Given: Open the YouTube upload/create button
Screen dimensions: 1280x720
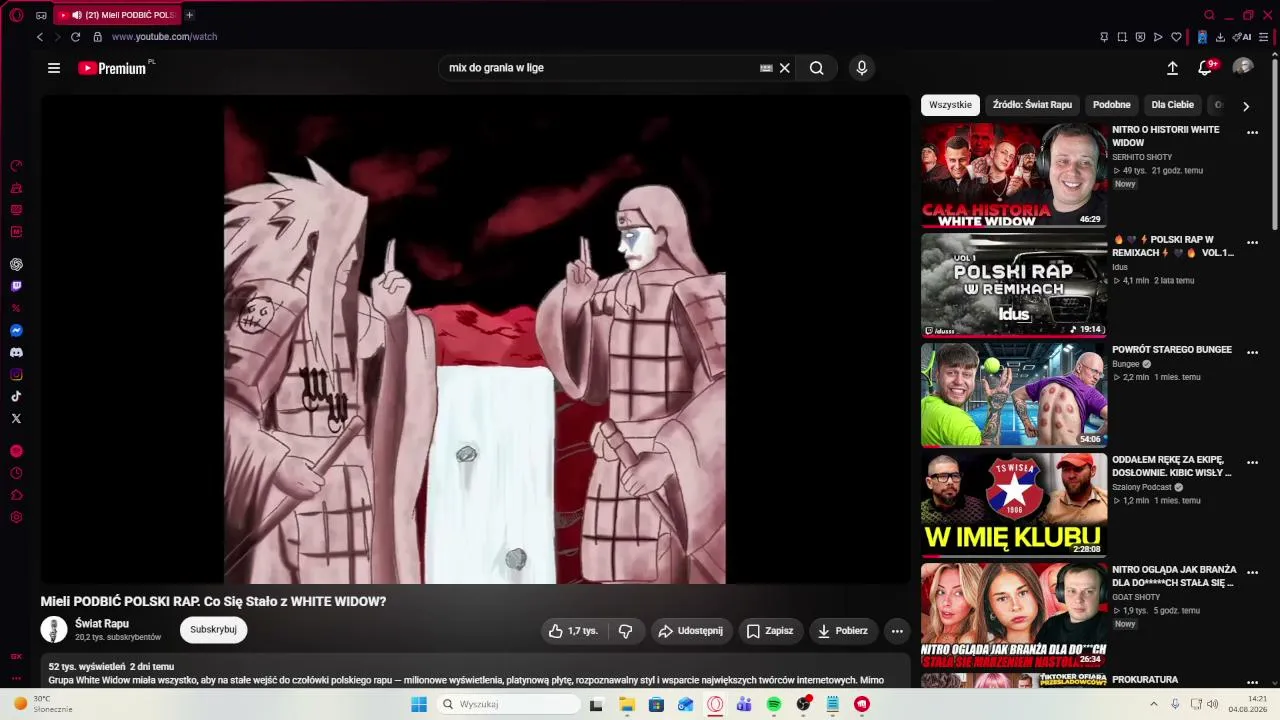Looking at the screenshot, I should tap(1172, 68).
